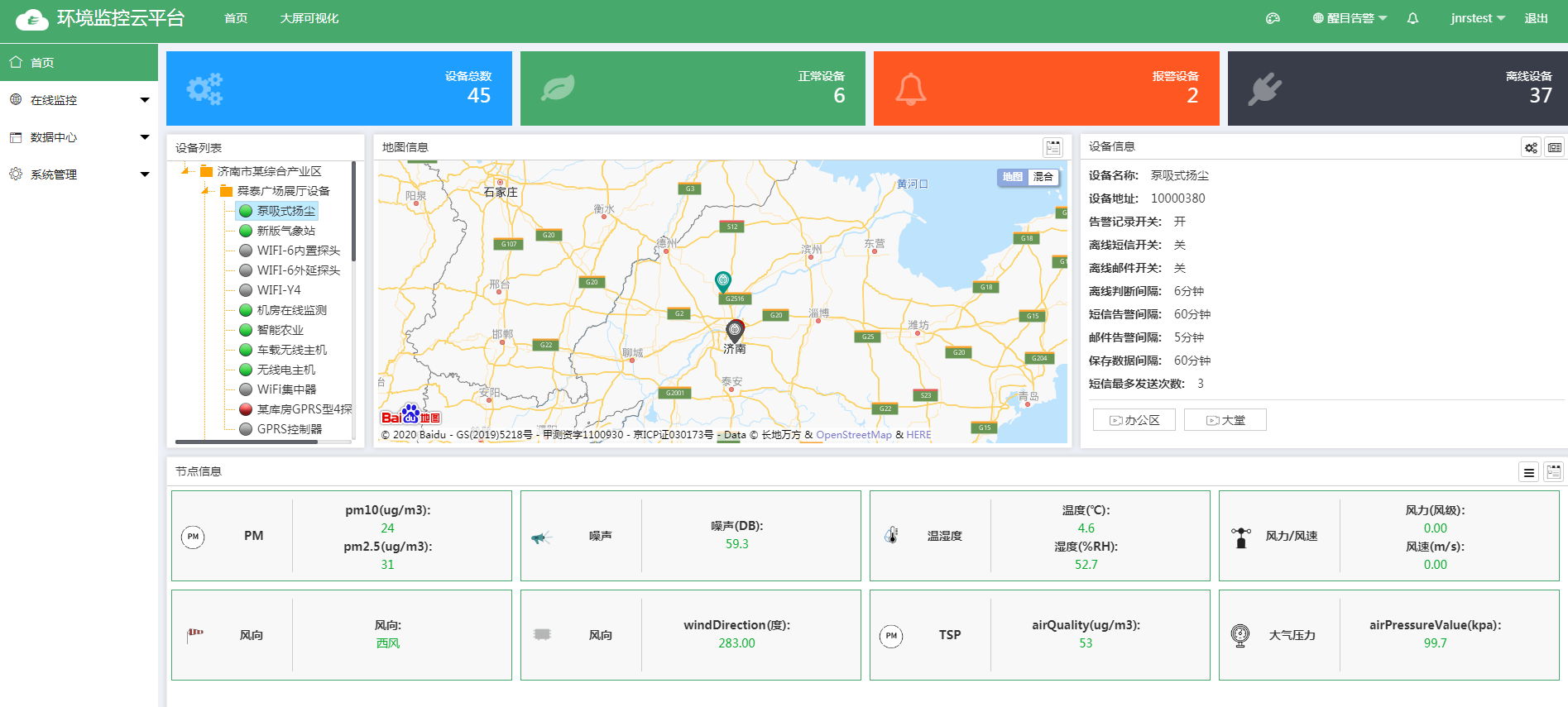Select 泵吸式扬尘 device in tree

[x=277, y=211]
